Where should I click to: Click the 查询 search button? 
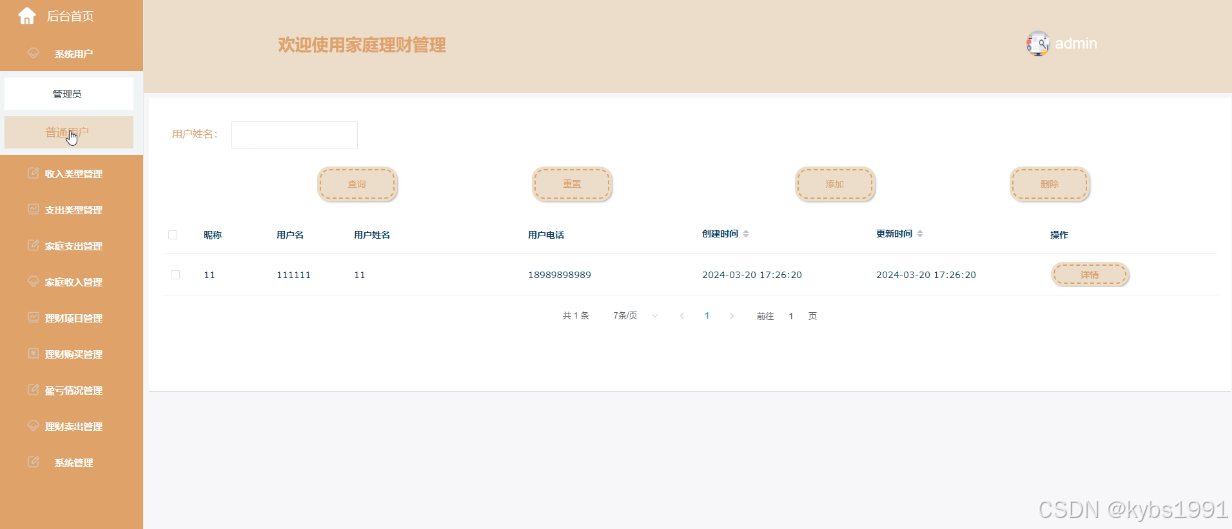[x=357, y=184]
